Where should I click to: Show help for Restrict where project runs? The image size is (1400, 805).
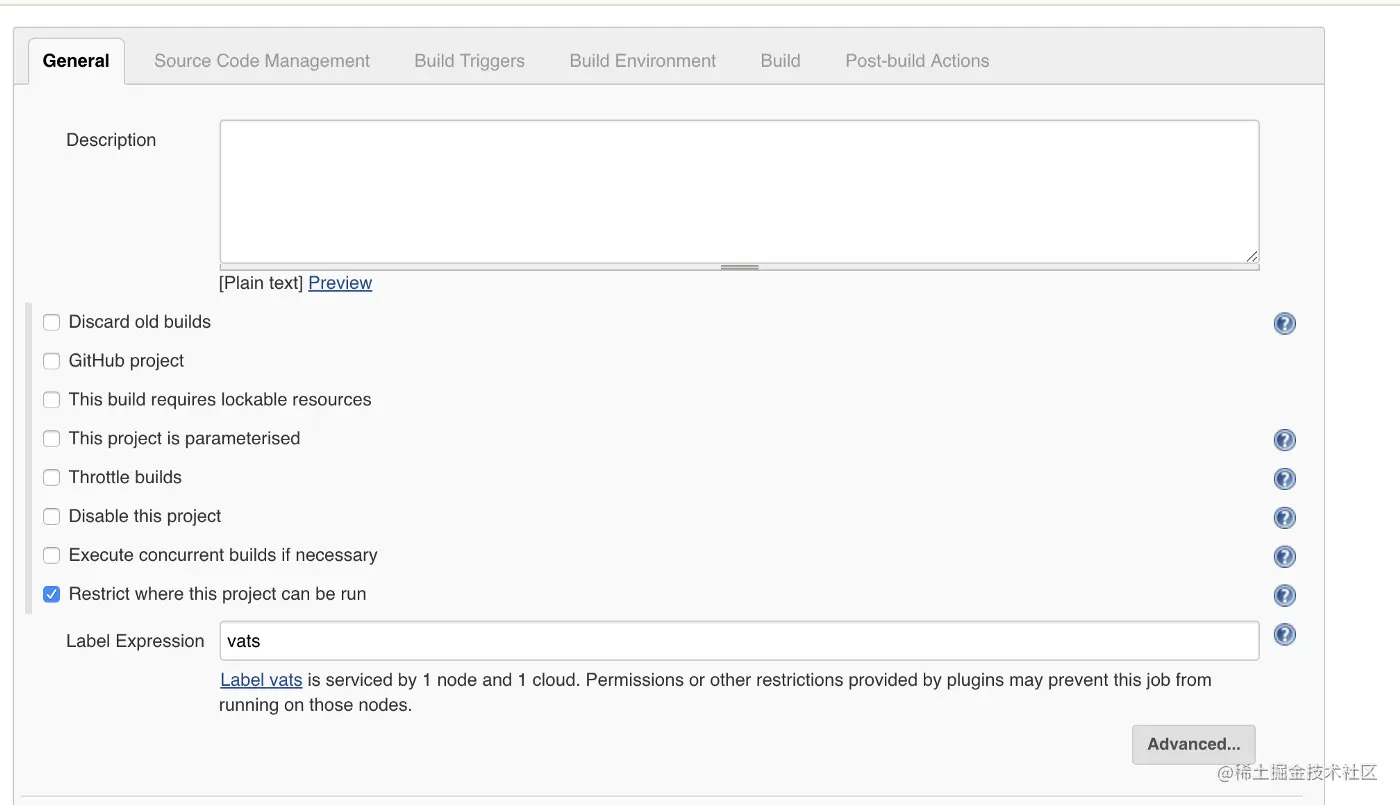1285,596
